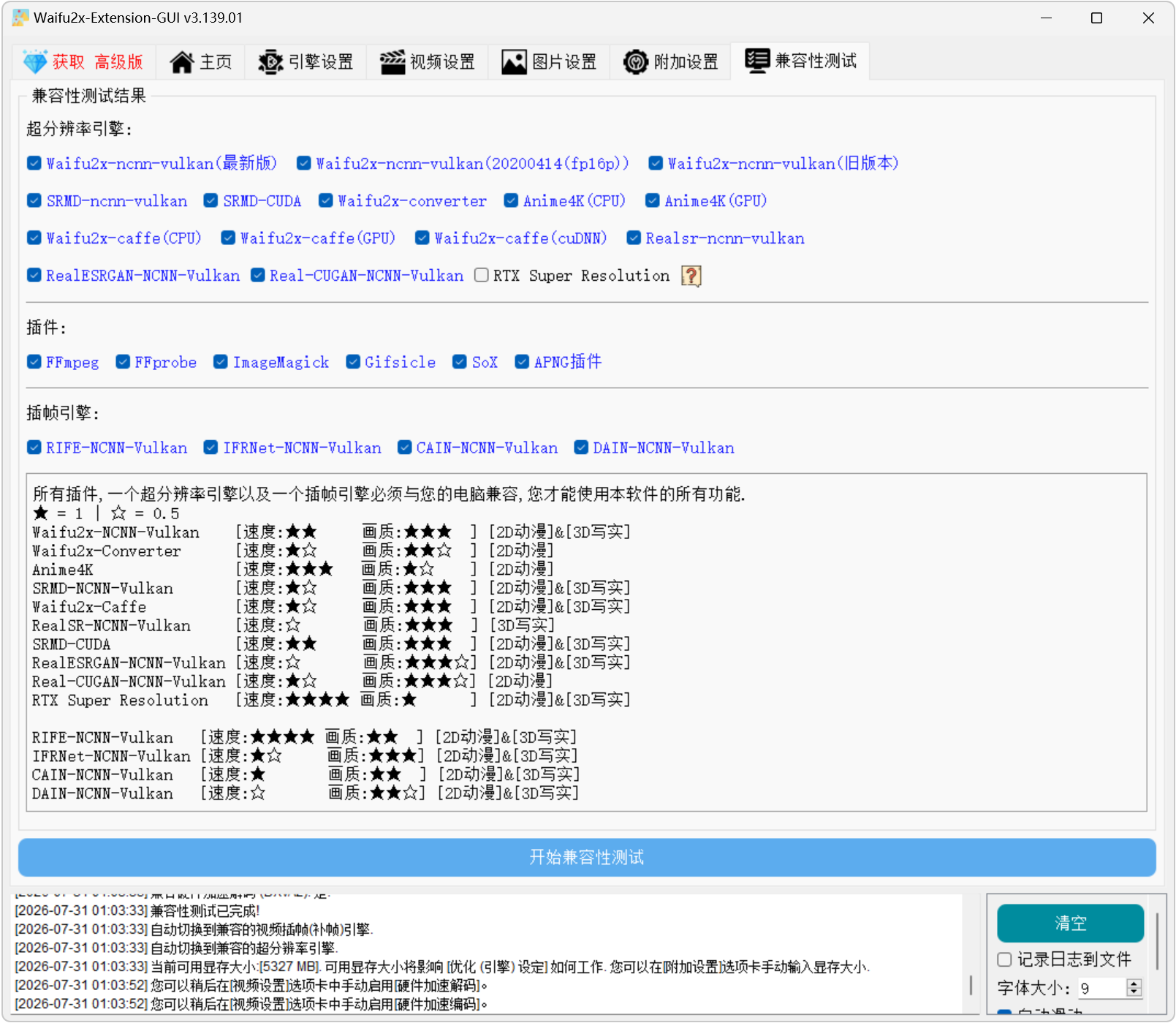
Task: Click the RTX Super Resolution ratings row
Action: click(331, 700)
